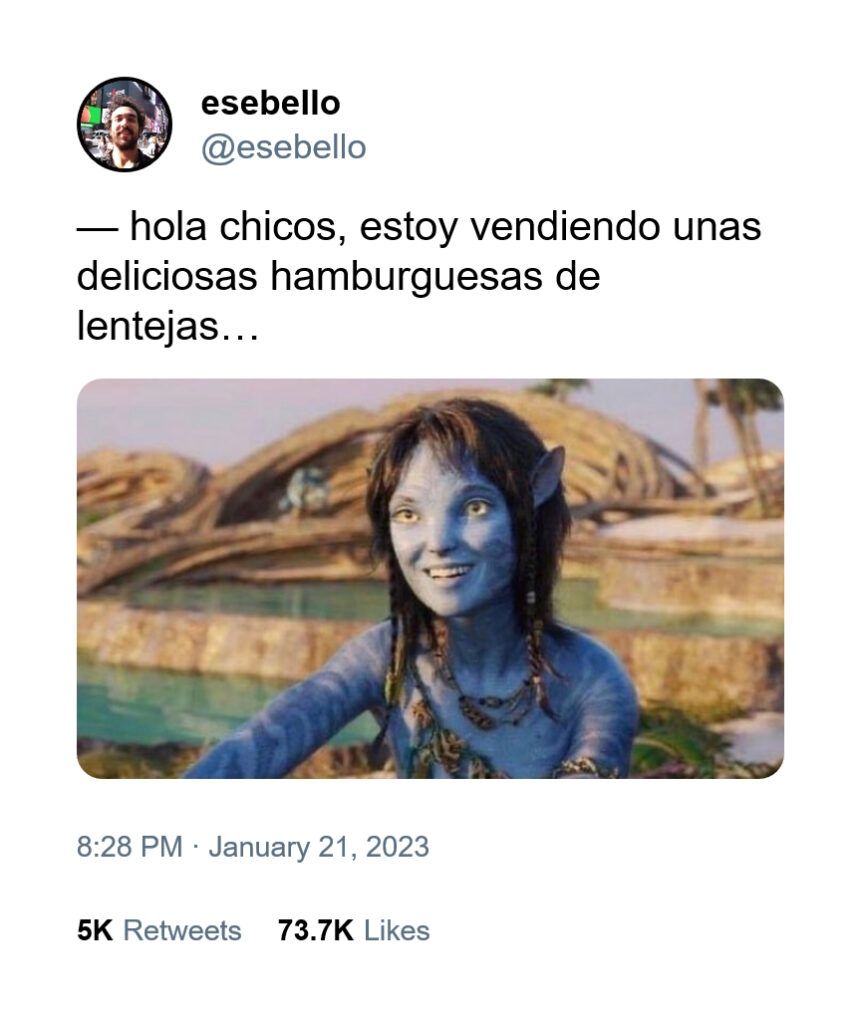Click the word "lentejas…" in the tweet
861x1024 pixels.
pyautogui.click(x=167, y=325)
